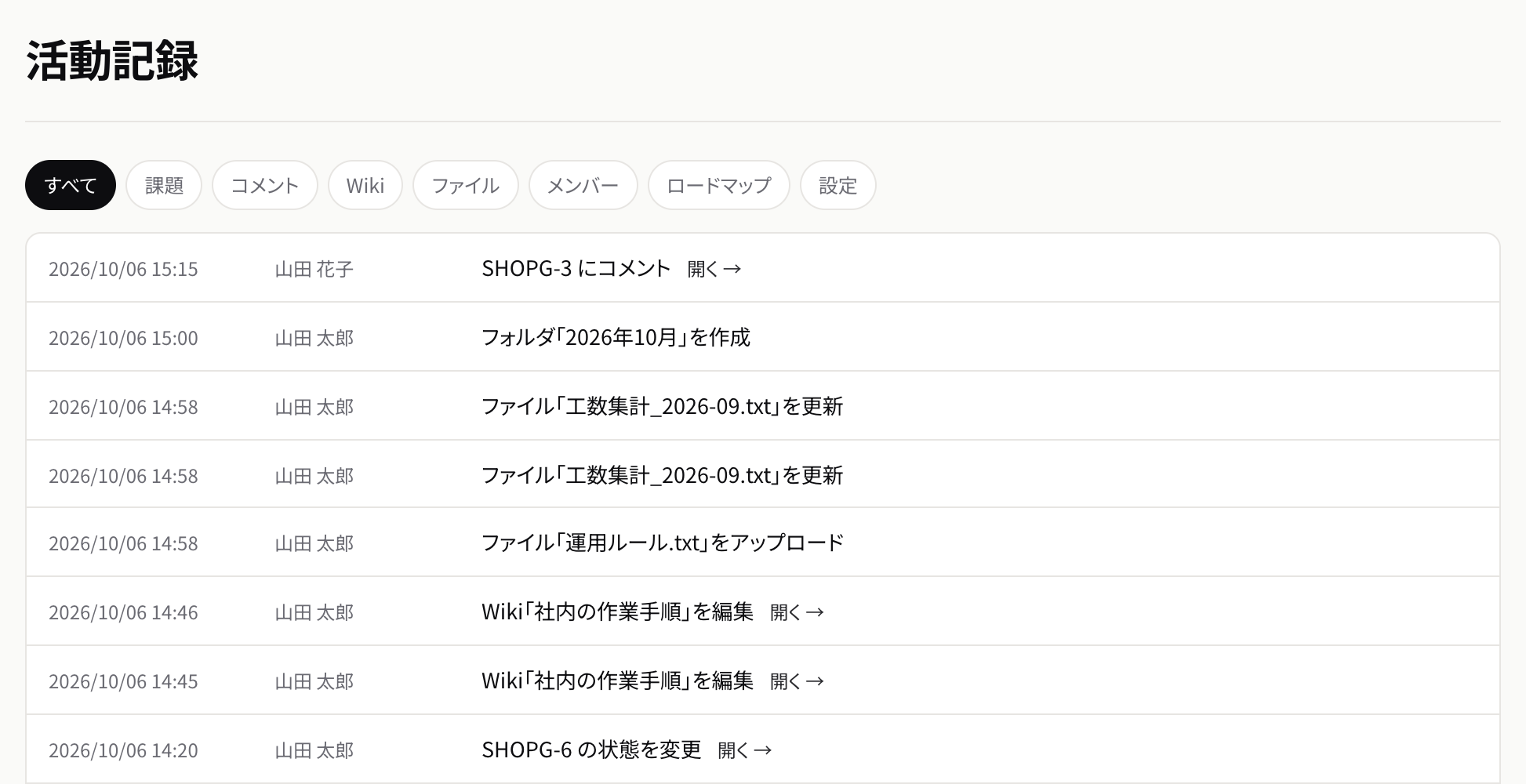Select timestamp 2026/10/06 14:45
Image resolution: width=1526 pixels, height=784 pixels.
tap(123, 681)
